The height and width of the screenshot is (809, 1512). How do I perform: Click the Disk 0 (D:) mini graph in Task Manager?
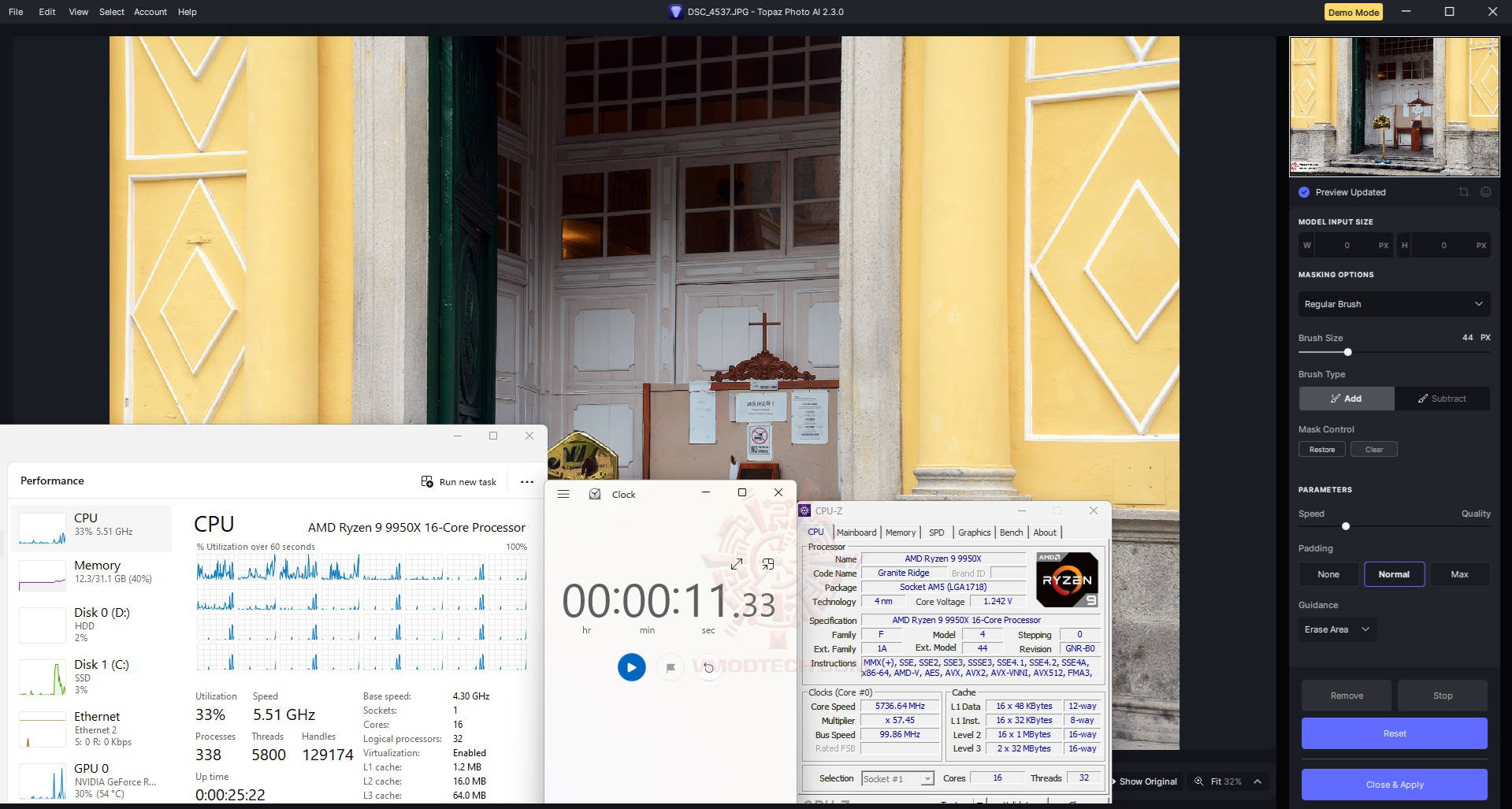[x=43, y=625]
